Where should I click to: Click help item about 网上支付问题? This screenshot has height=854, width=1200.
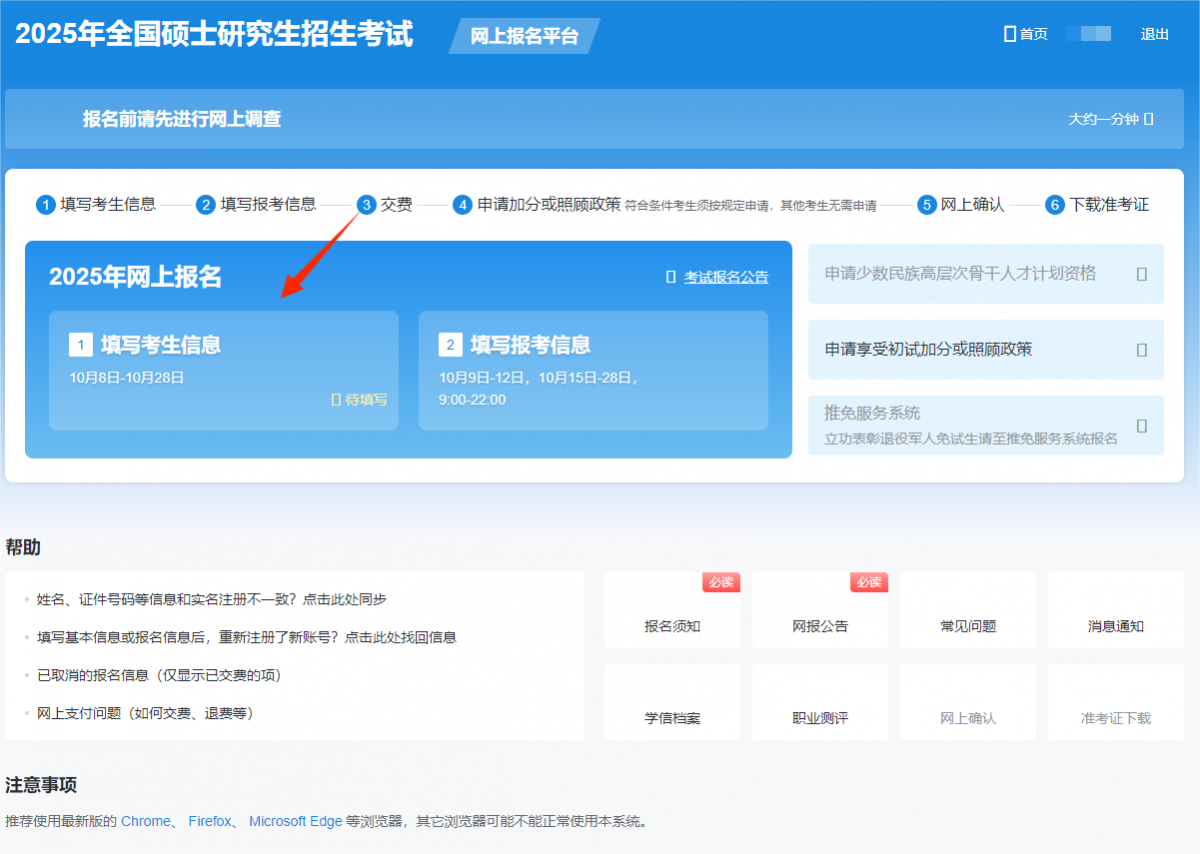pos(145,713)
